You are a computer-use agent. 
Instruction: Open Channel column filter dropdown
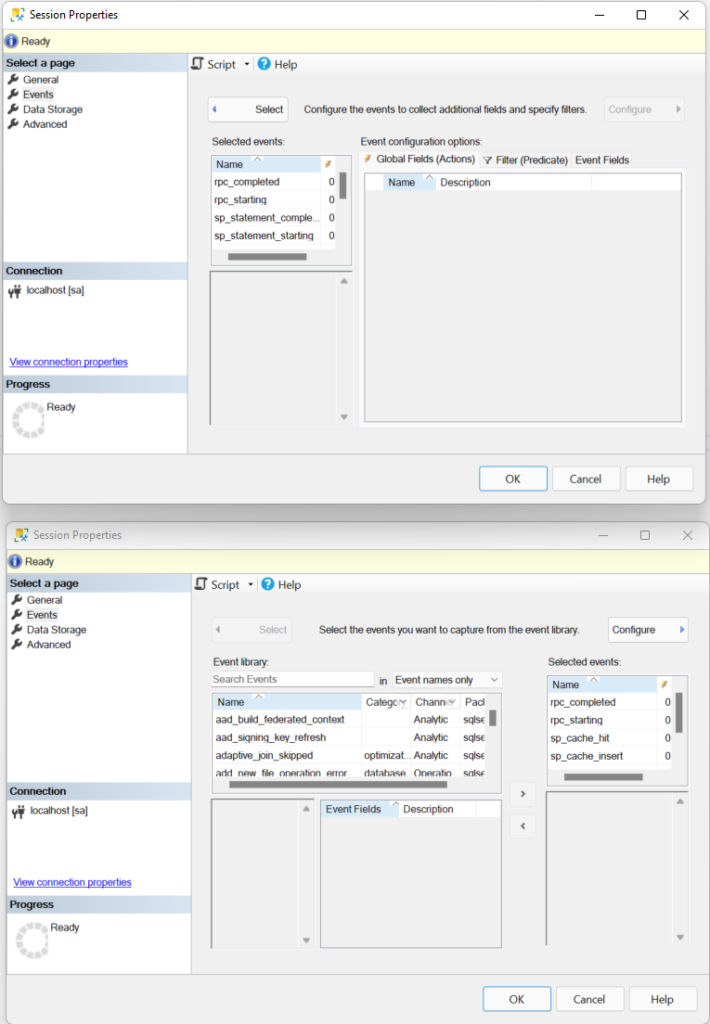point(451,702)
